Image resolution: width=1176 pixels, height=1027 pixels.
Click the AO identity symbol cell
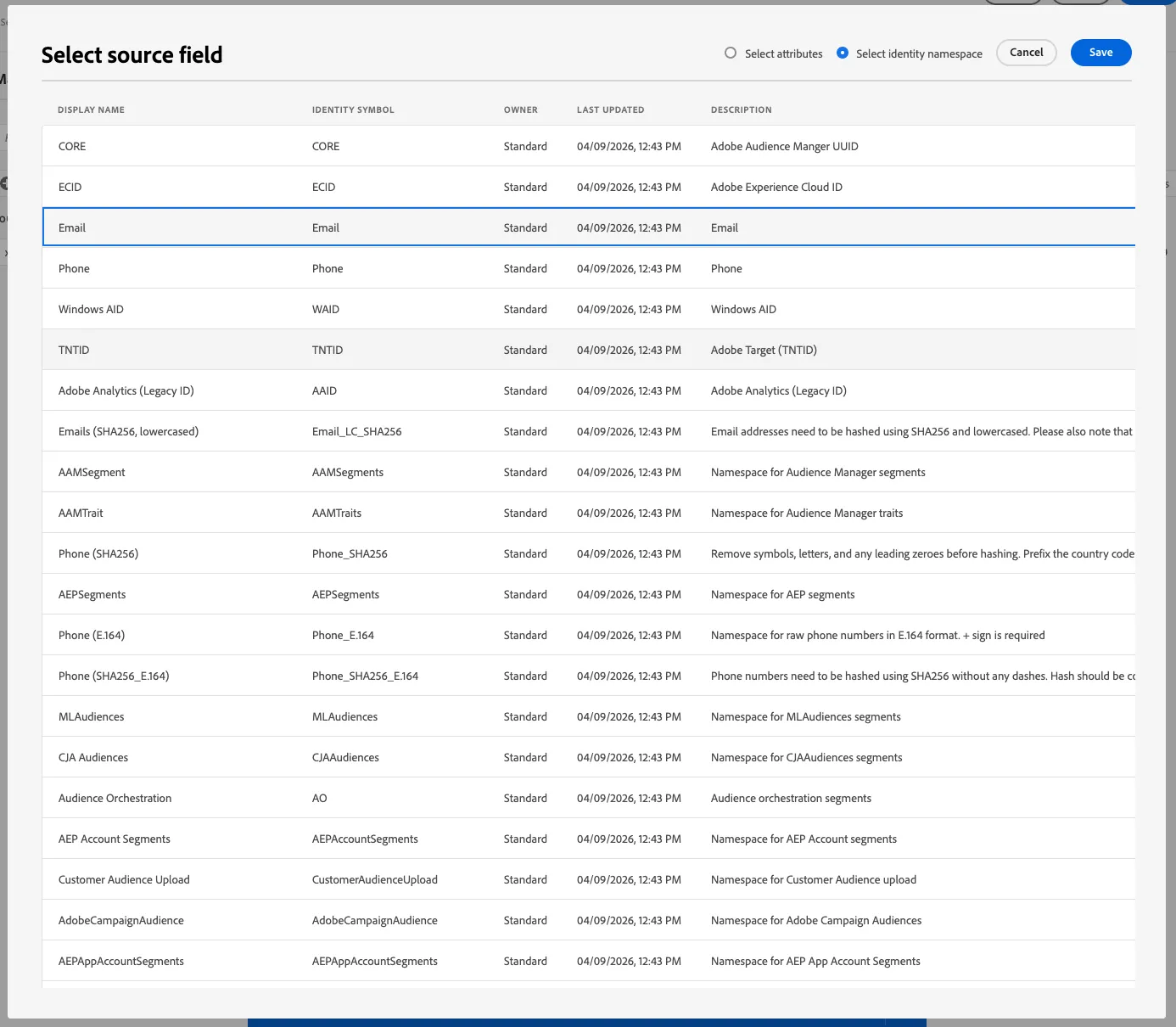[320, 798]
